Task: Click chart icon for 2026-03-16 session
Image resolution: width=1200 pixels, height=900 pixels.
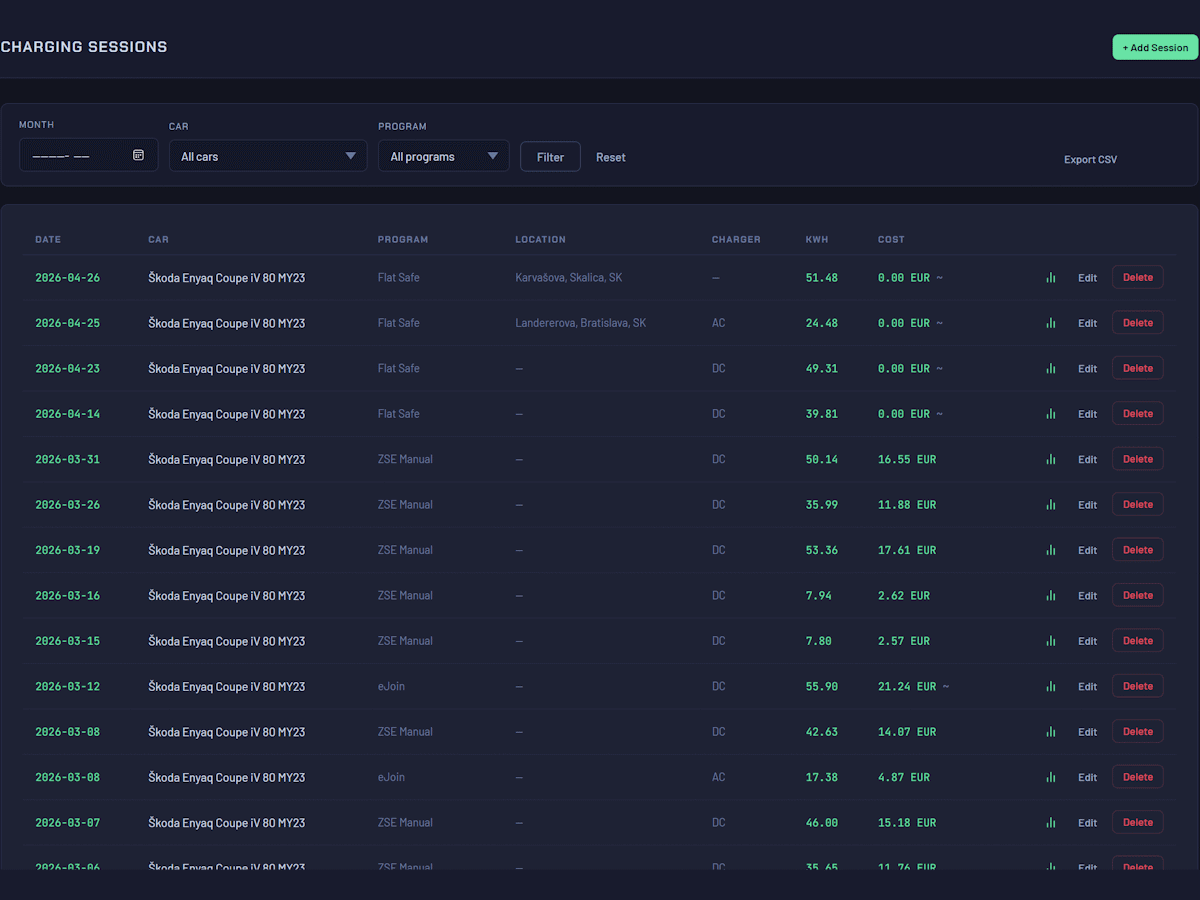Action: 1050,596
